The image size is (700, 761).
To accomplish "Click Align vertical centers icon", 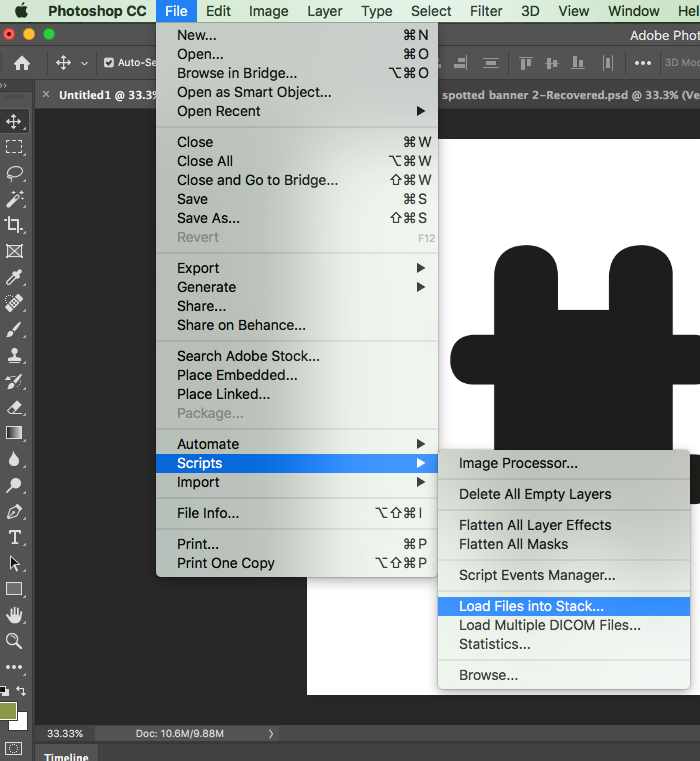I will (x=551, y=63).
